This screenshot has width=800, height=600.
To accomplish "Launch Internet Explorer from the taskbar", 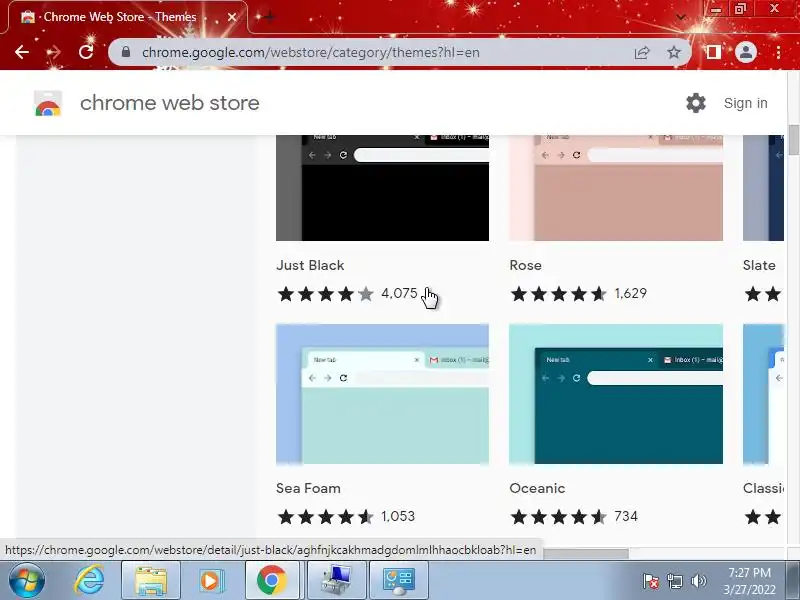I will click(x=89, y=581).
